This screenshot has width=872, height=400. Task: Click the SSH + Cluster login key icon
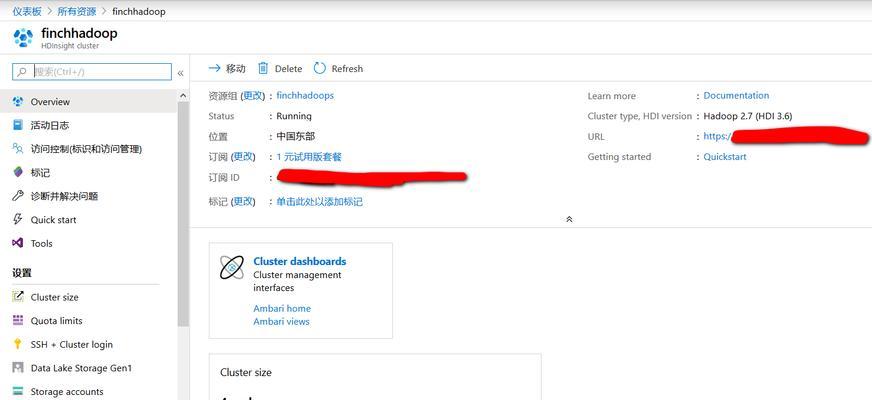pos(18,344)
